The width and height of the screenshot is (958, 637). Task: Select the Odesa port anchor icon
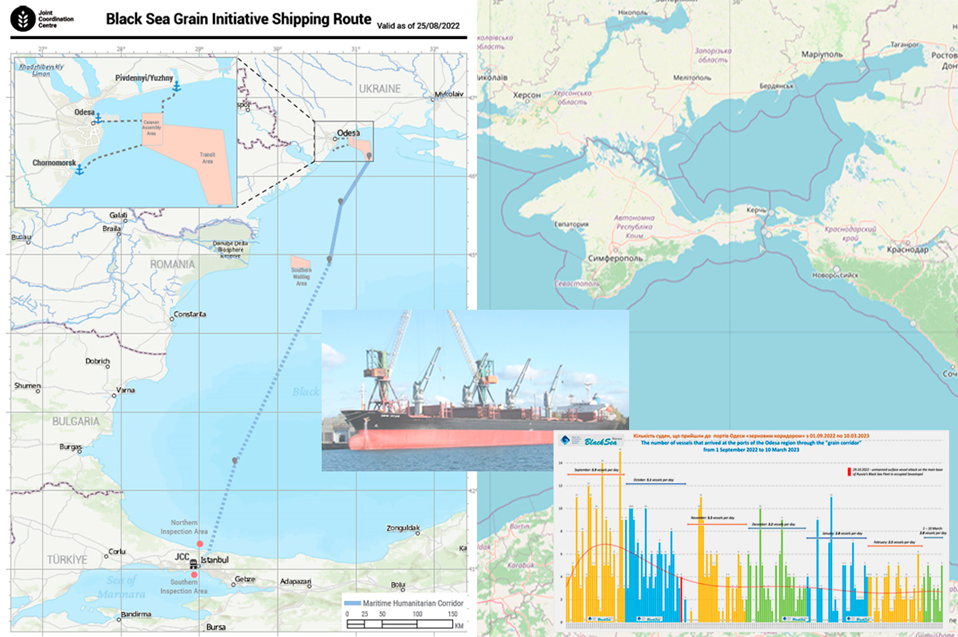99,118
